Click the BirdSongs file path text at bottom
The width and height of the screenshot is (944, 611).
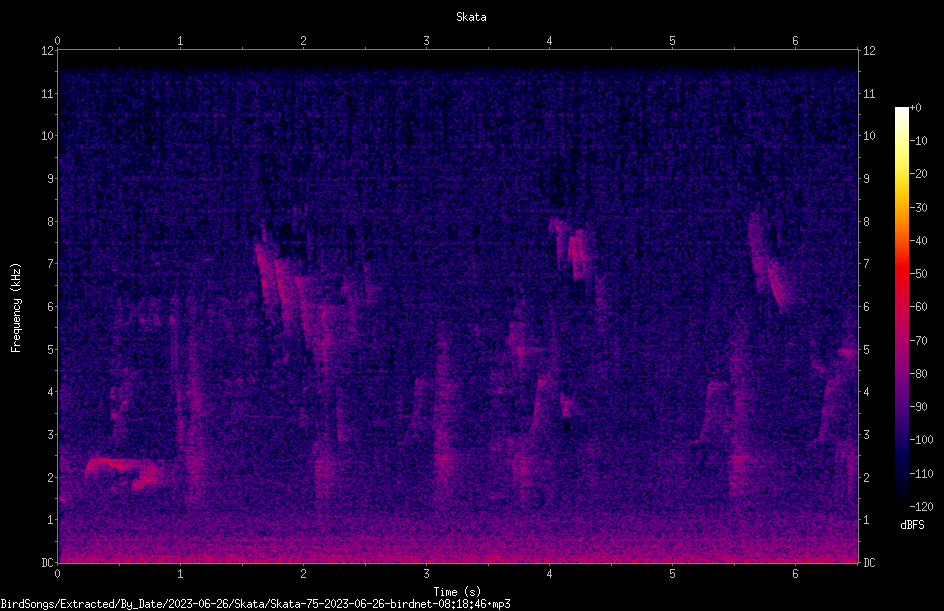tap(255, 604)
